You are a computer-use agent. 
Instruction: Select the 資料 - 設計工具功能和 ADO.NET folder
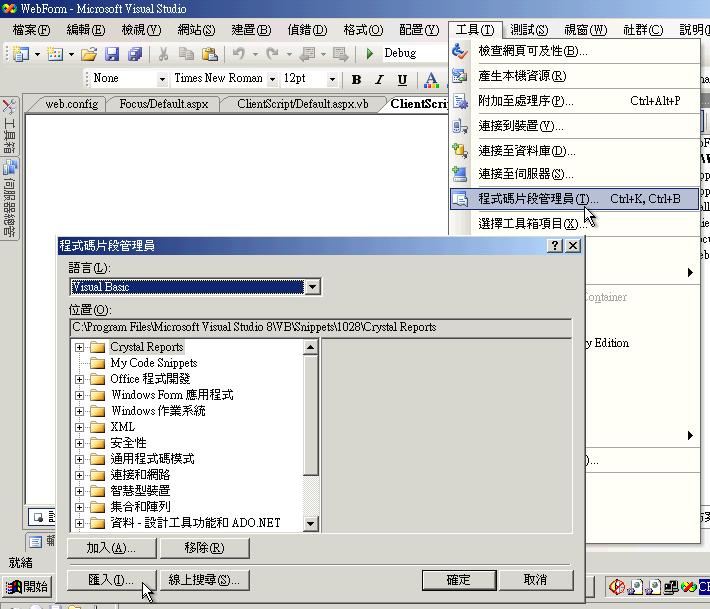(195, 523)
